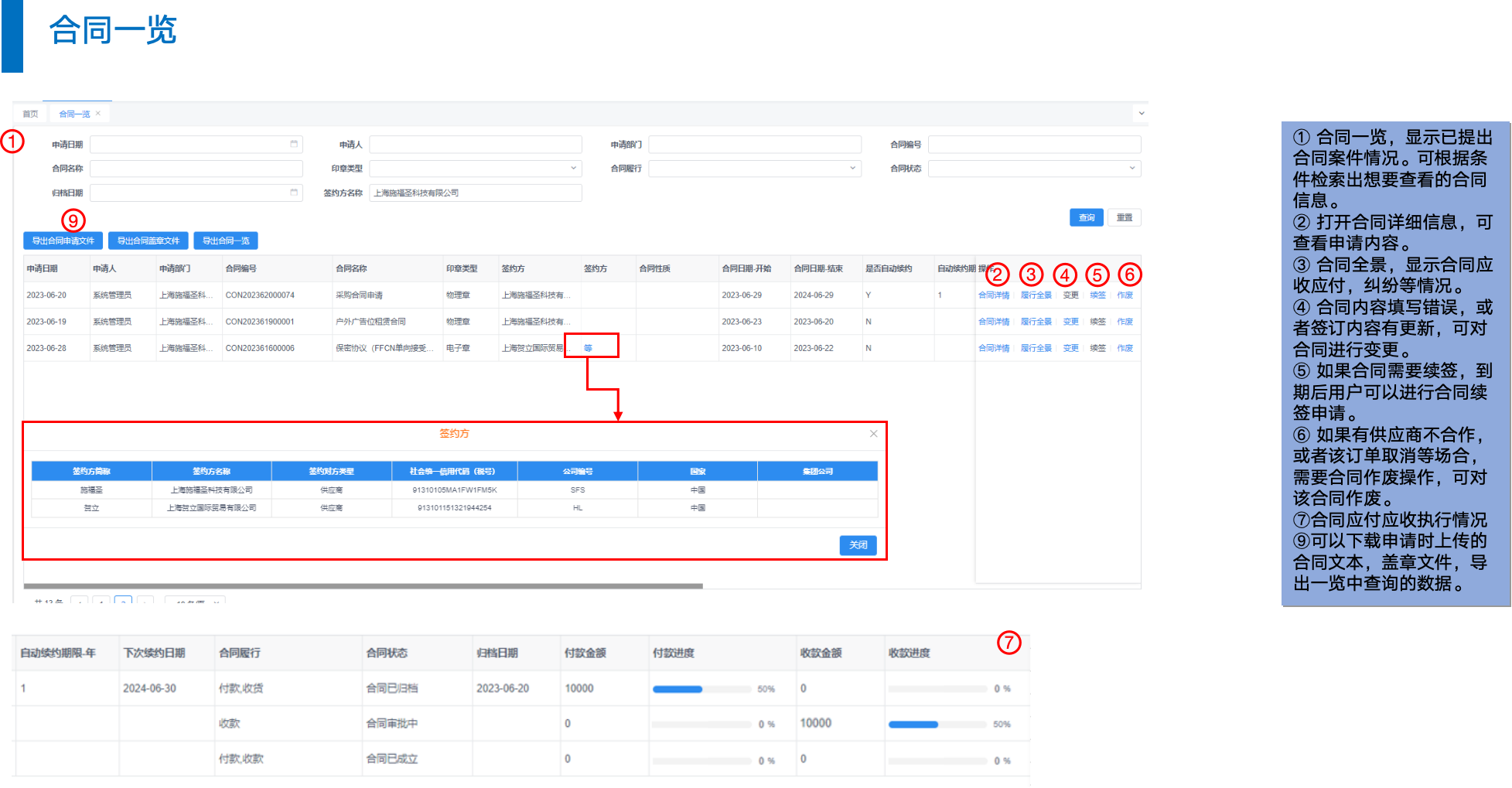Click the 查询 search button
The width and height of the screenshot is (1512, 788).
click(1086, 218)
